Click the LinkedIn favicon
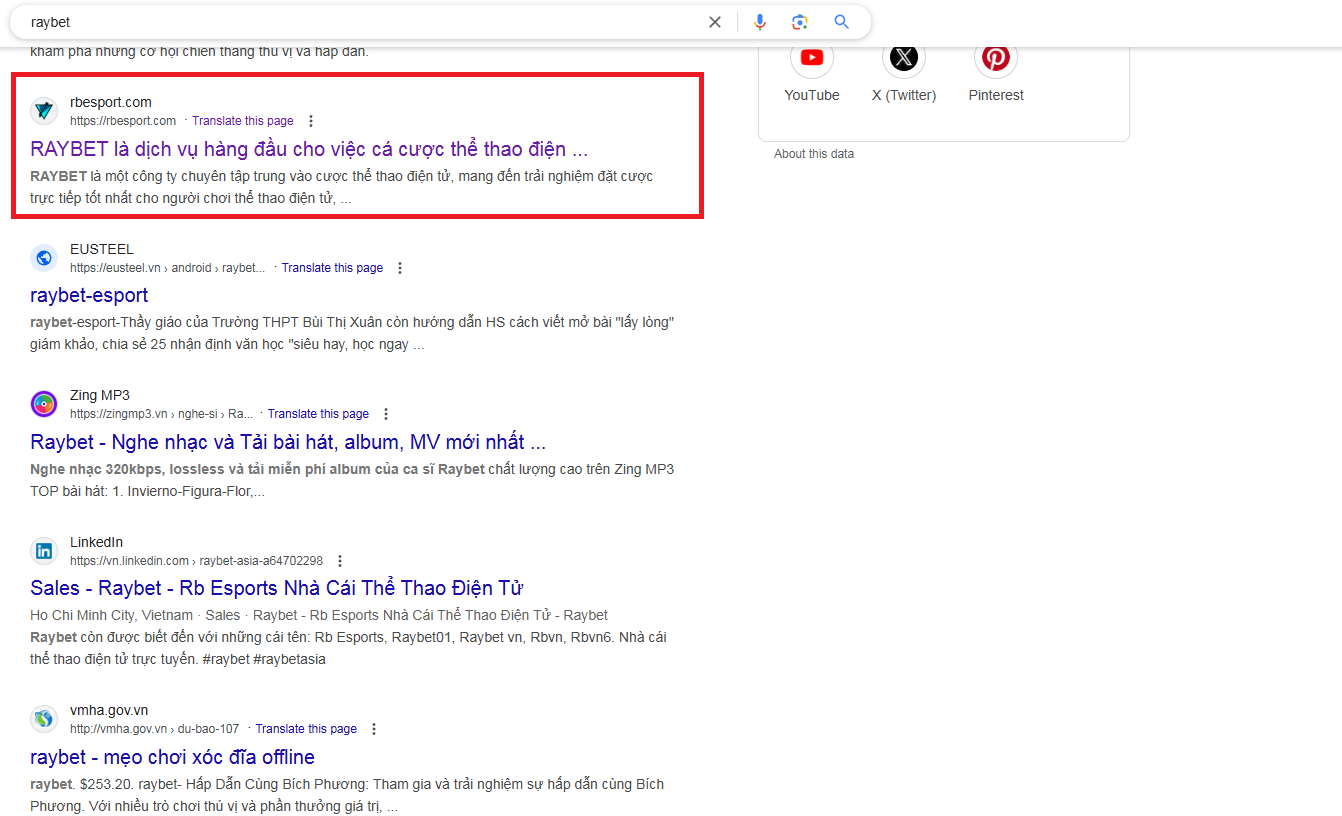1342x816 pixels. pos(44,551)
